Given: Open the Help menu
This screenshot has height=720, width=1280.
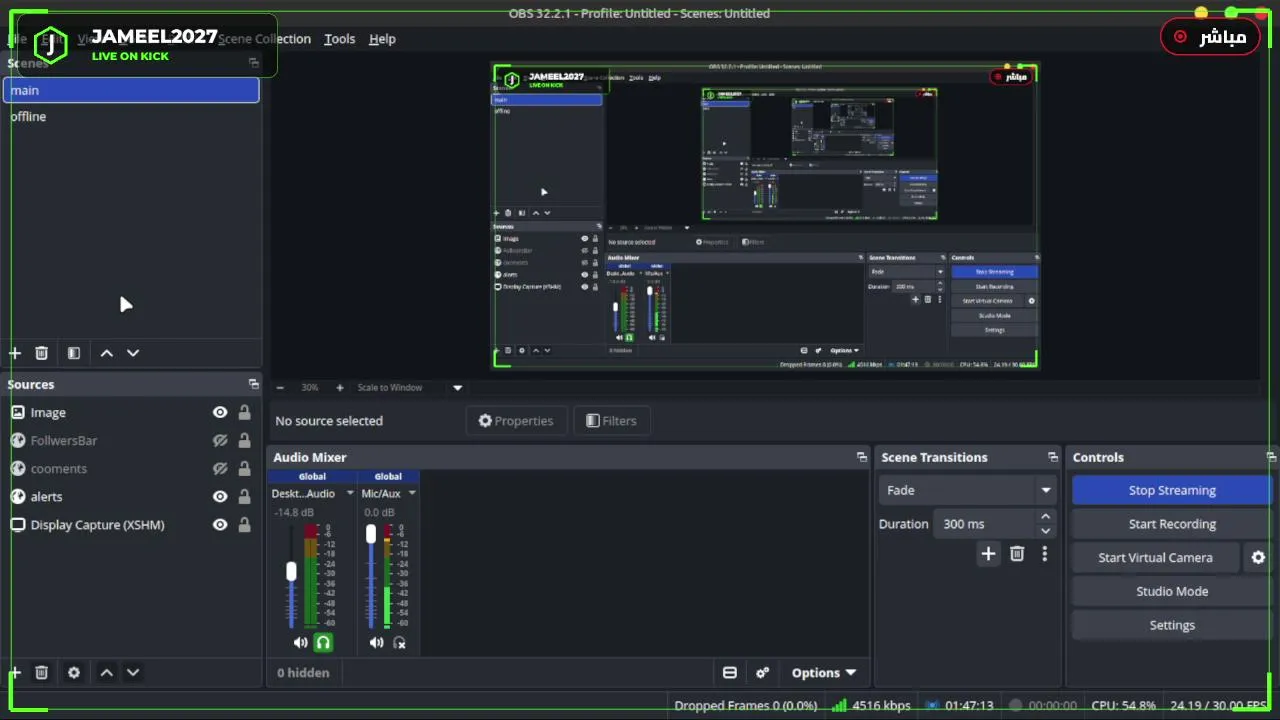Looking at the screenshot, I should pos(383,39).
